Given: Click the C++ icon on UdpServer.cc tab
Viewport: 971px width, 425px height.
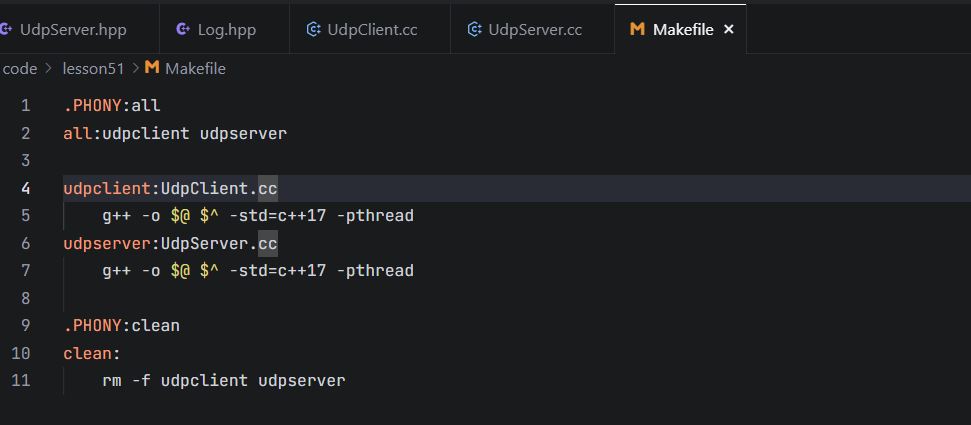Looking at the screenshot, I should (474, 29).
